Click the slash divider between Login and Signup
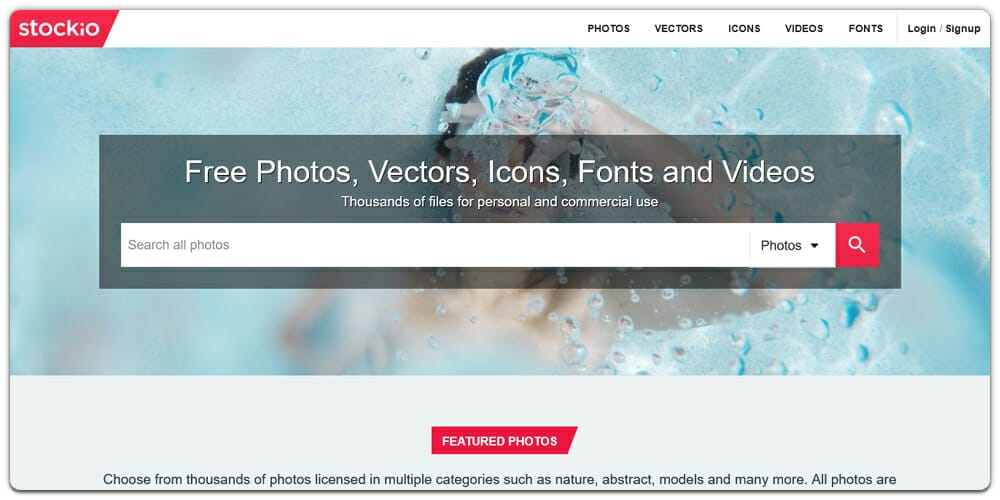The width and height of the screenshot is (1000, 500). tap(941, 29)
